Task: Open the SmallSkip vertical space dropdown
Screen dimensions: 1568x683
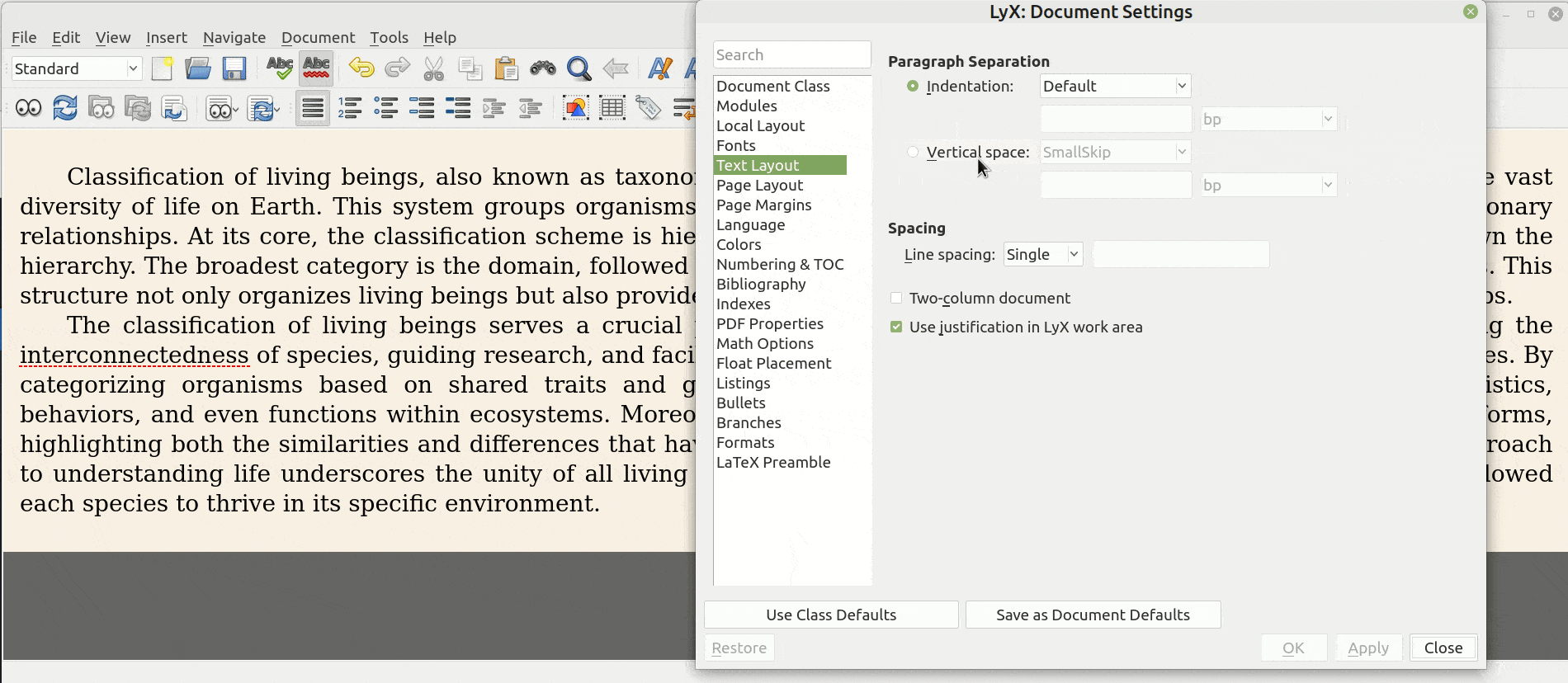Action: pyautogui.click(x=1115, y=152)
